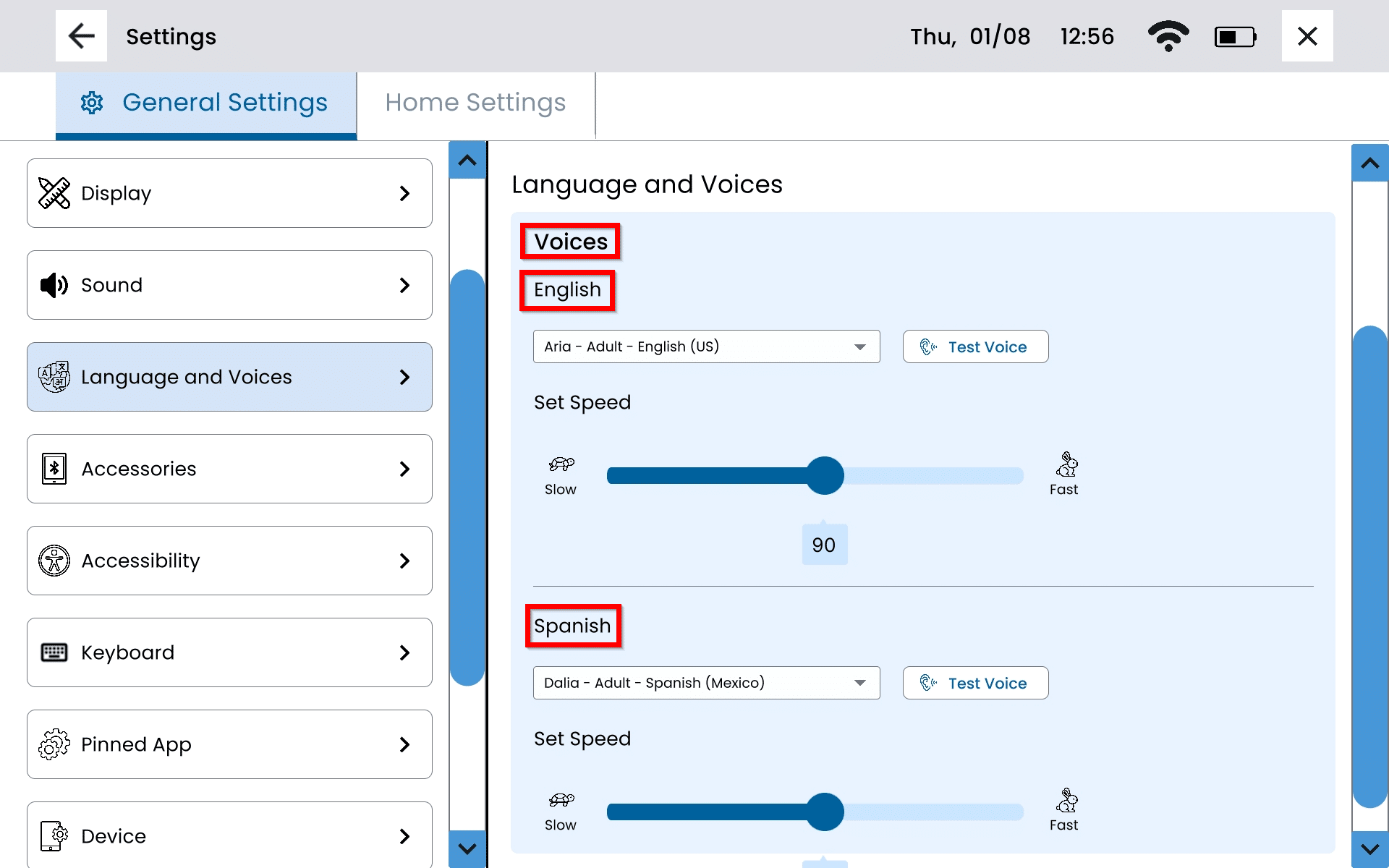Click the Keyboard icon in sidebar
The image size is (1389, 868).
(54, 652)
